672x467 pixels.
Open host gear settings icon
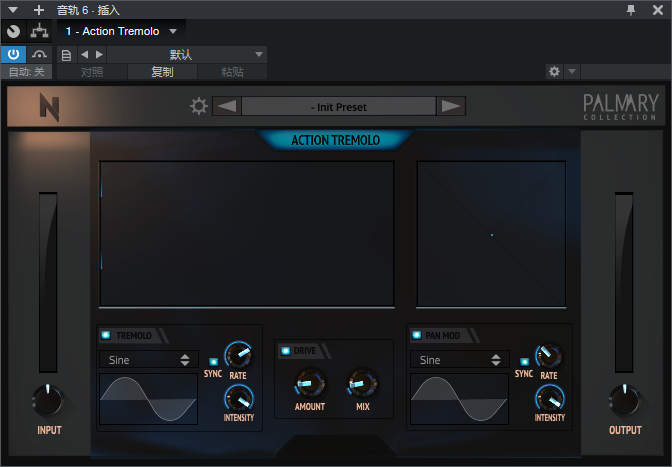point(554,71)
